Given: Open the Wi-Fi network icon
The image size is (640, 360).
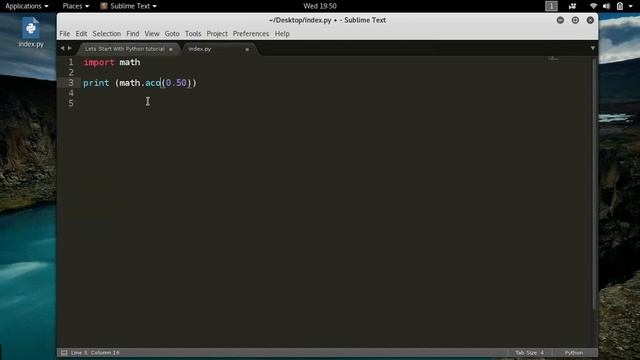Looking at the screenshot, I should click(x=593, y=6).
